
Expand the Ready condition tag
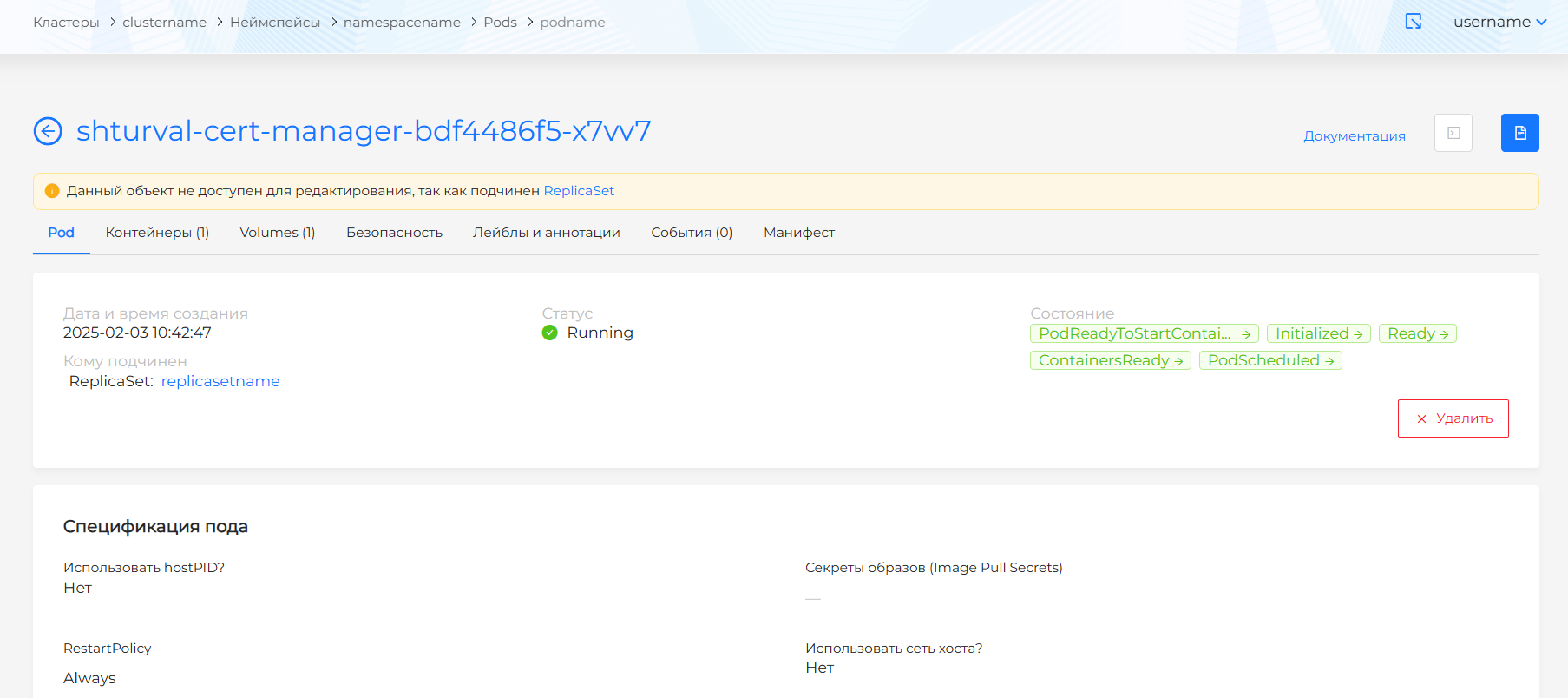coord(1417,333)
